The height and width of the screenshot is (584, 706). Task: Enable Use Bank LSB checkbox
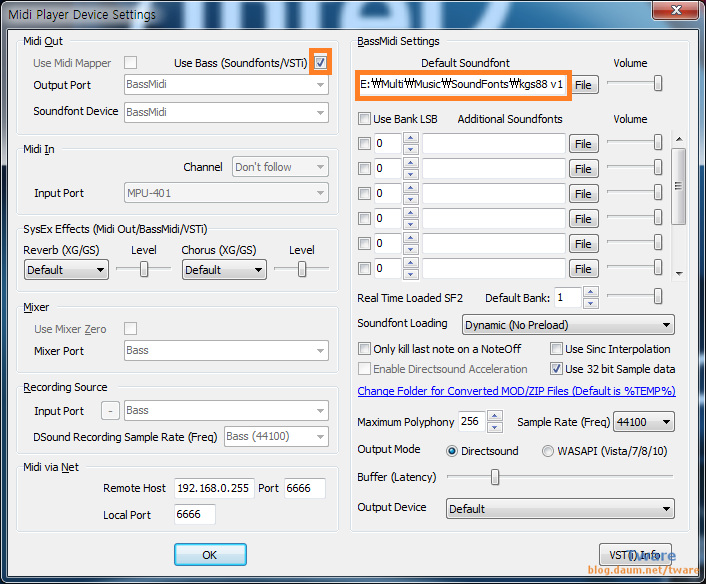364,119
